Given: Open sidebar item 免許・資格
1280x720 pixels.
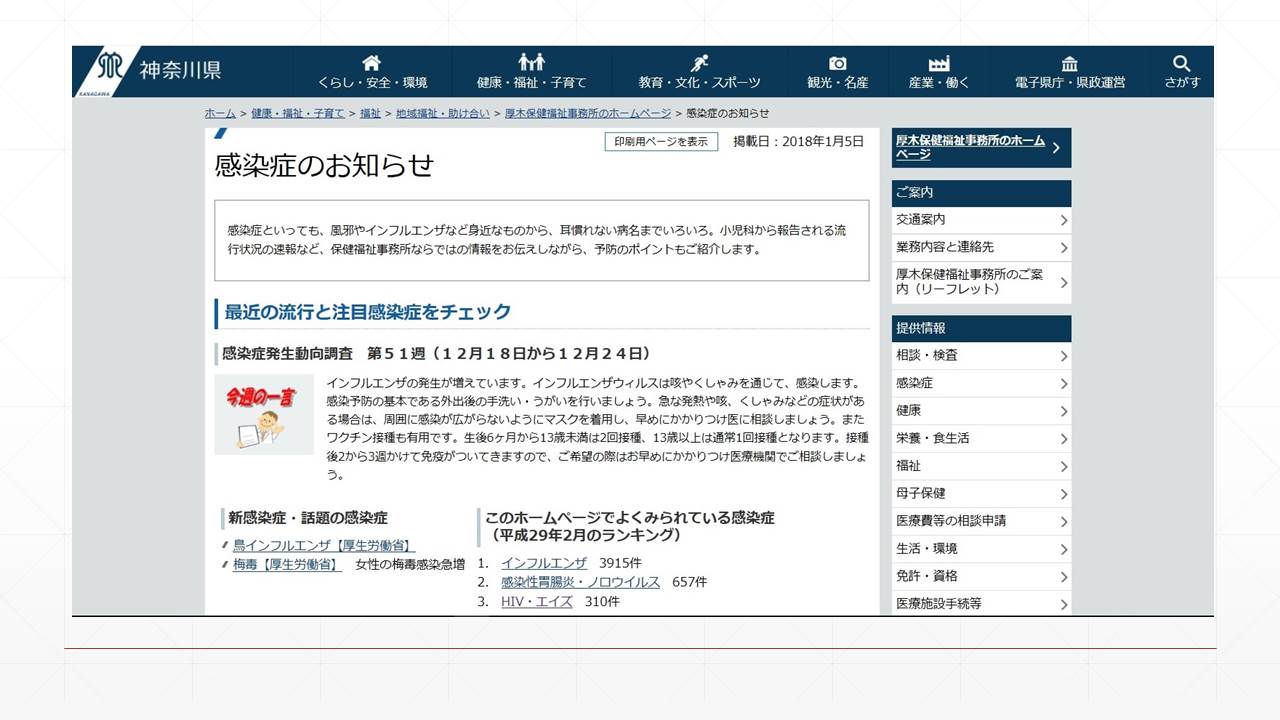Looking at the screenshot, I should pos(981,576).
